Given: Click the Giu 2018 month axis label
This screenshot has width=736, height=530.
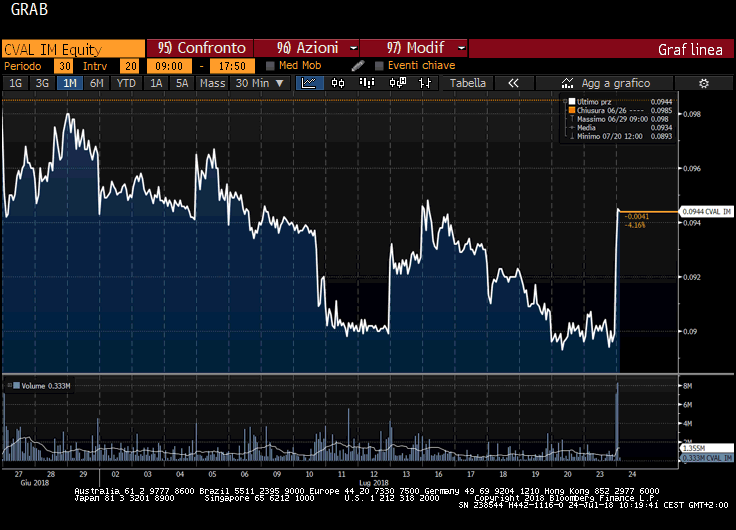Looking at the screenshot, I should click(x=35, y=483).
